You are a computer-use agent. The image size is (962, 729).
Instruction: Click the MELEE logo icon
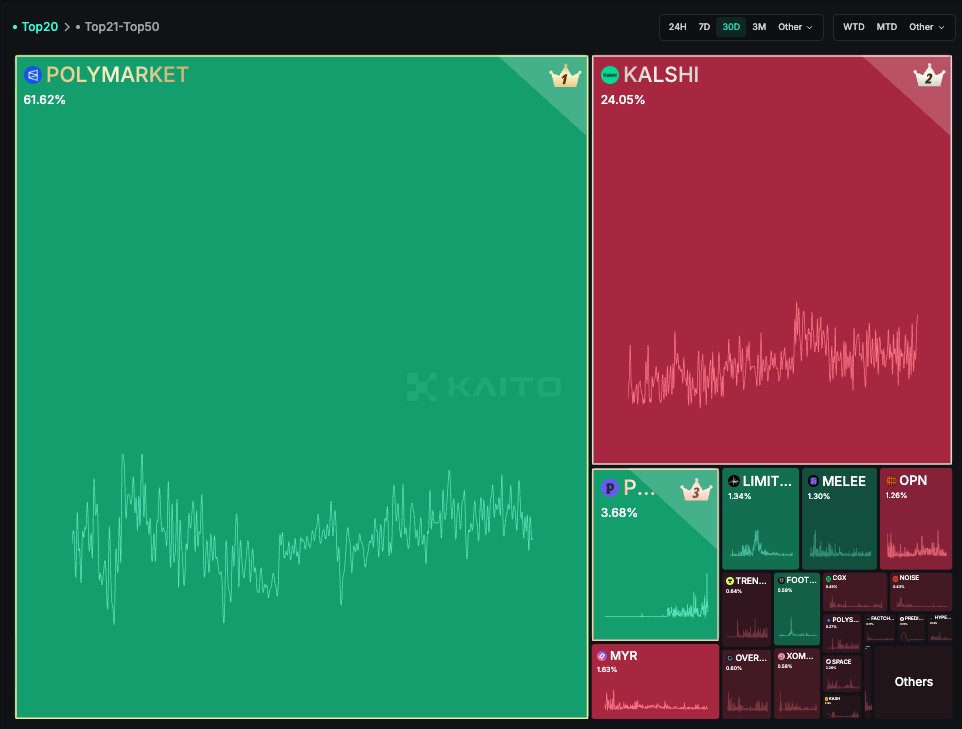(x=813, y=481)
